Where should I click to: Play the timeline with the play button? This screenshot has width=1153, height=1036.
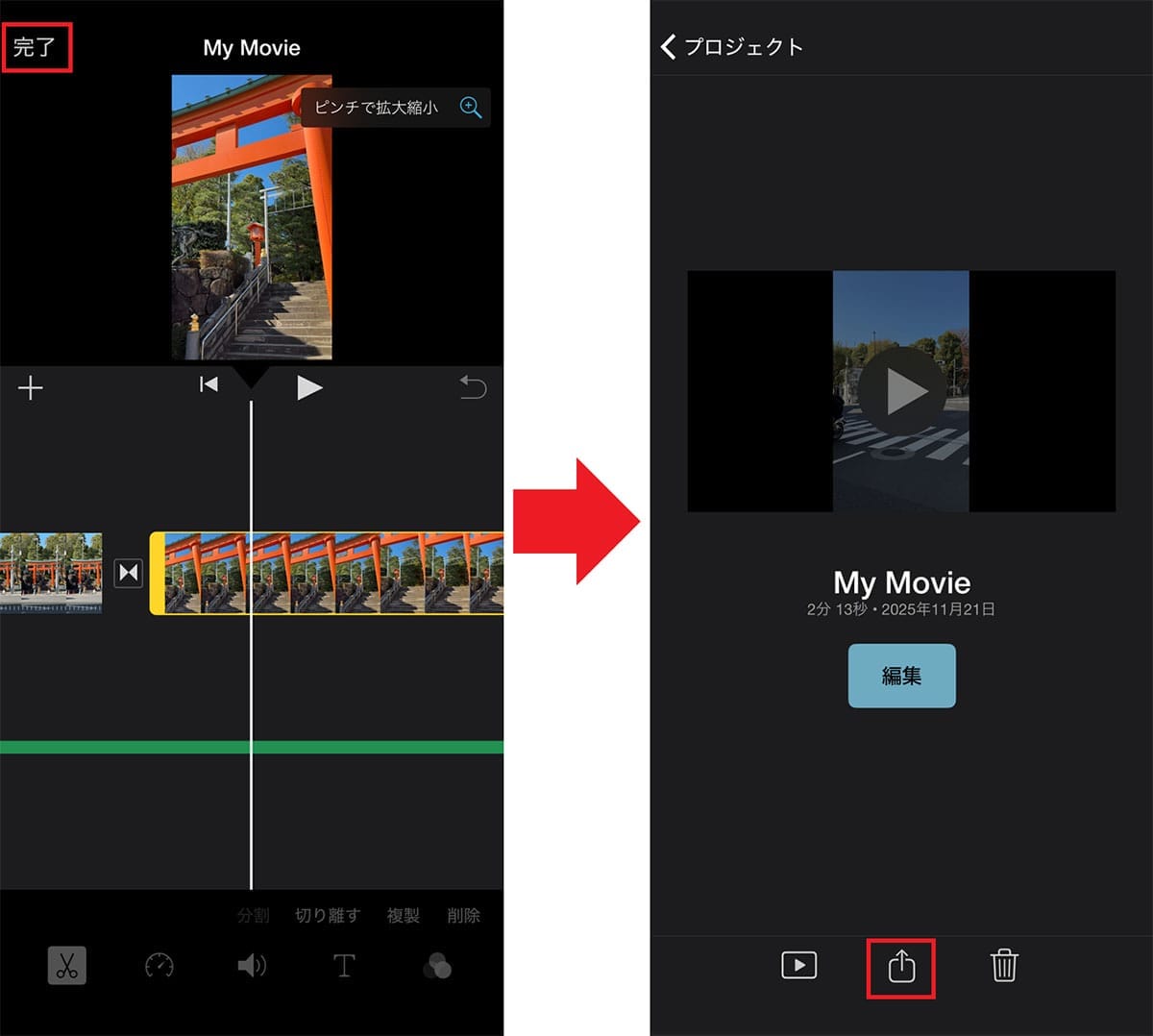[x=309, y=386]
